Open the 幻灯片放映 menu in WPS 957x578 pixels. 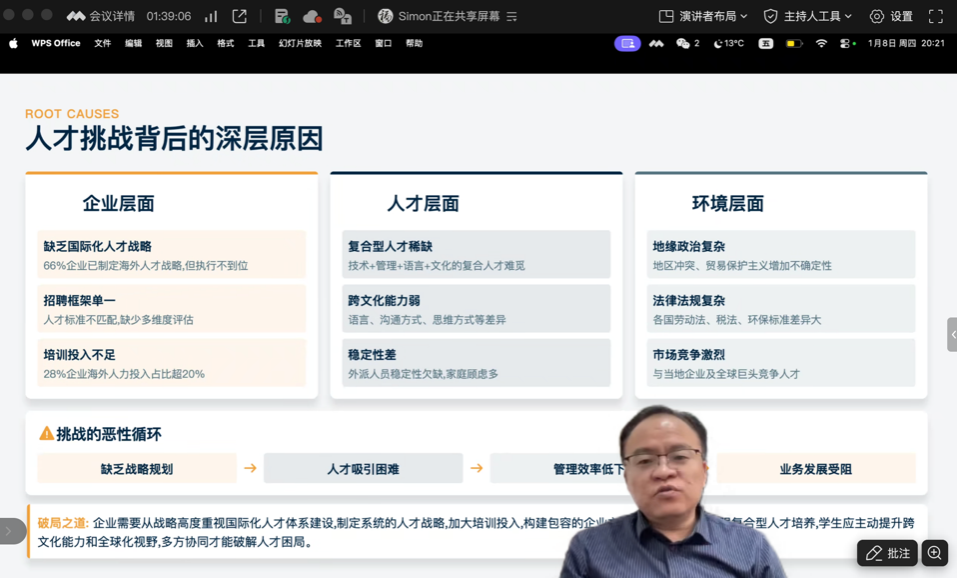point(300,44)
